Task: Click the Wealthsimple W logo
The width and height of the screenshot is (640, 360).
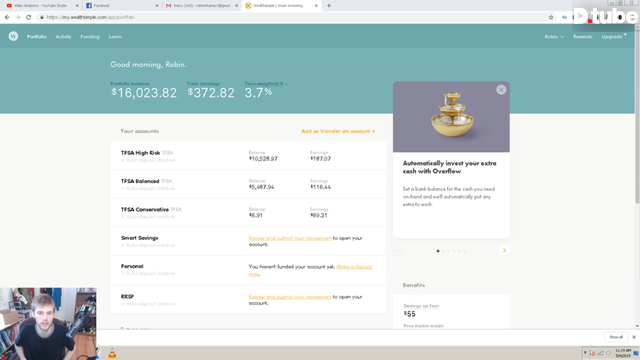Action: click(13, 36)
